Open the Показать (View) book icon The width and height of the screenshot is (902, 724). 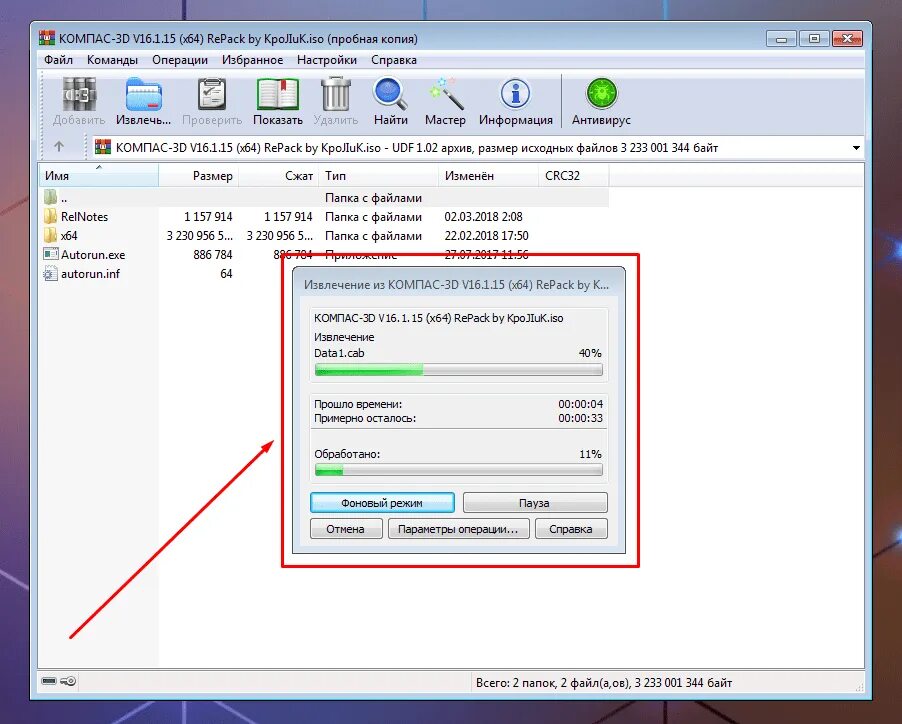pos(277,94)
